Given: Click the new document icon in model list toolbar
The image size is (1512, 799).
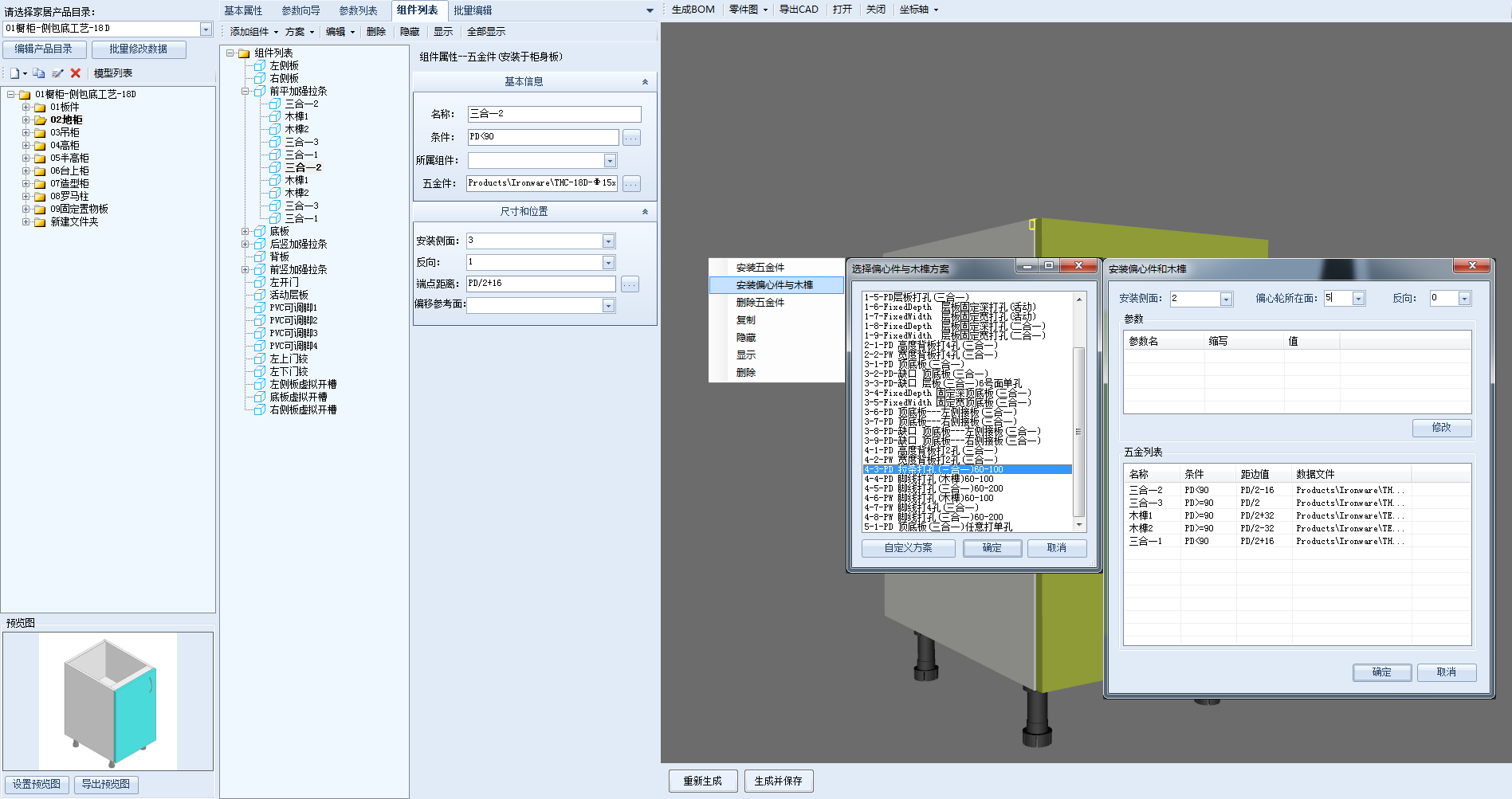Looking at the screenshot, I should 14,73.
